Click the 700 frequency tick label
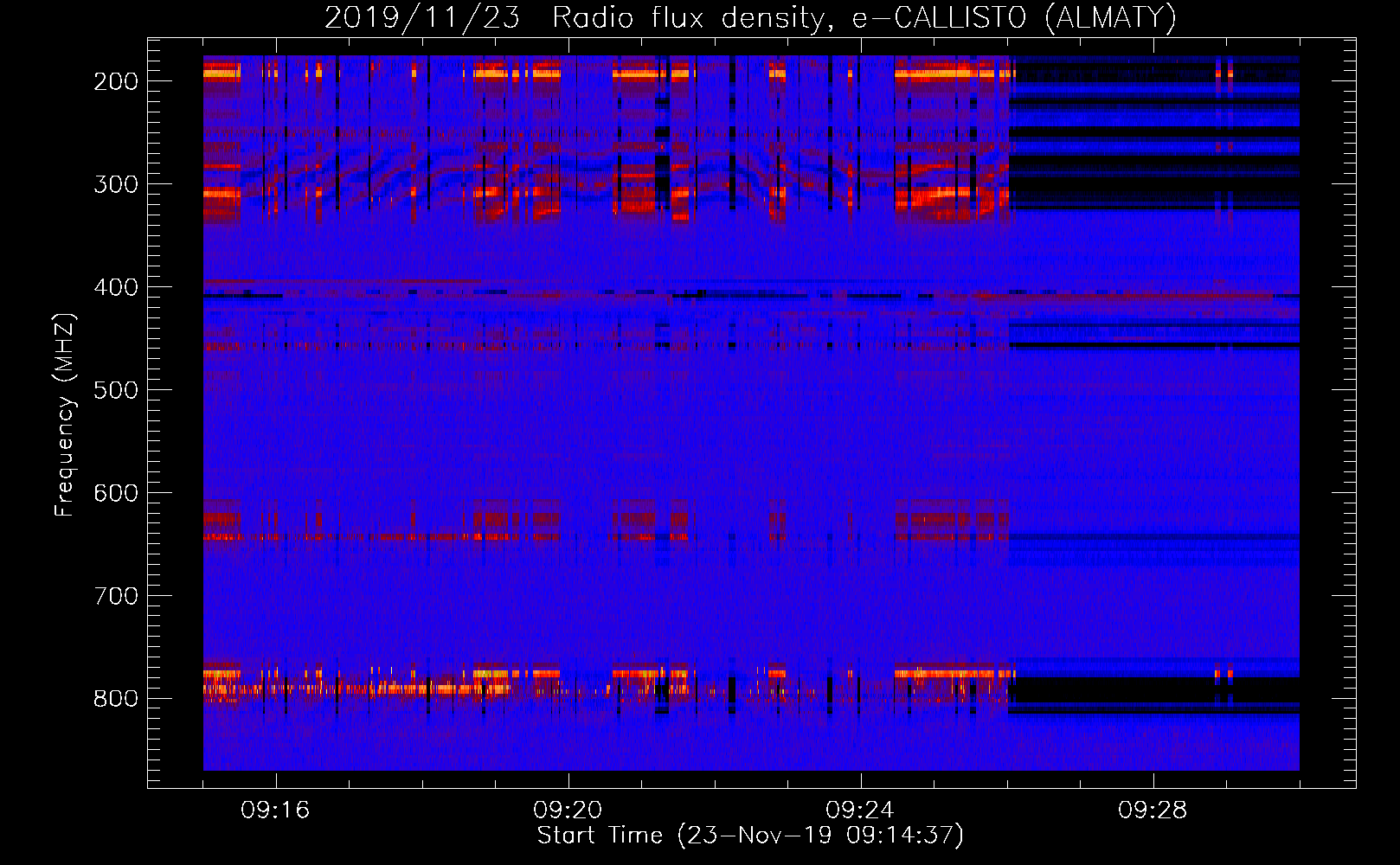 tap(116, 596)
